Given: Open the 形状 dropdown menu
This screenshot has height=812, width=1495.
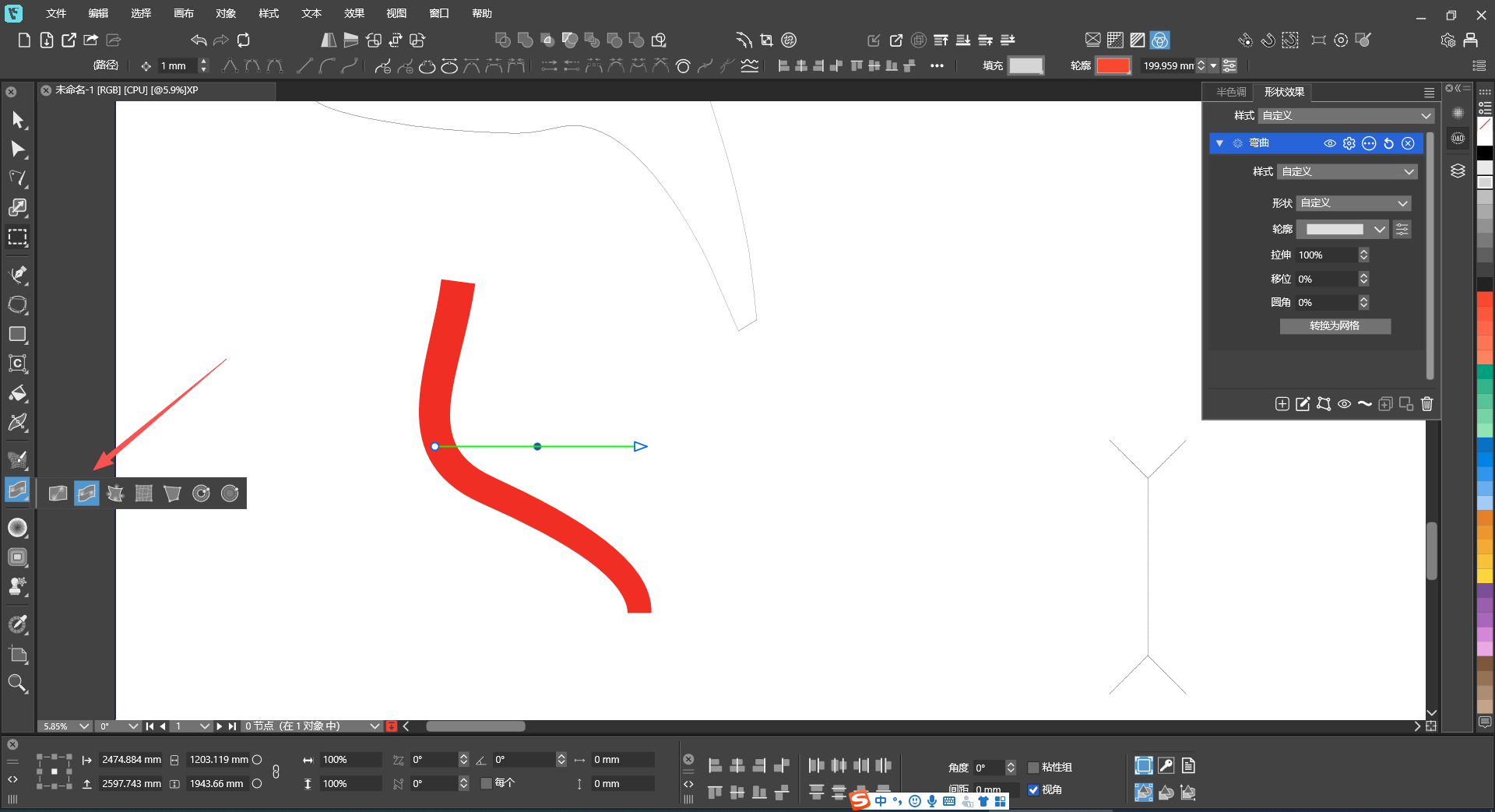Looking at the screenshot, I should (x=1354, y=203).
